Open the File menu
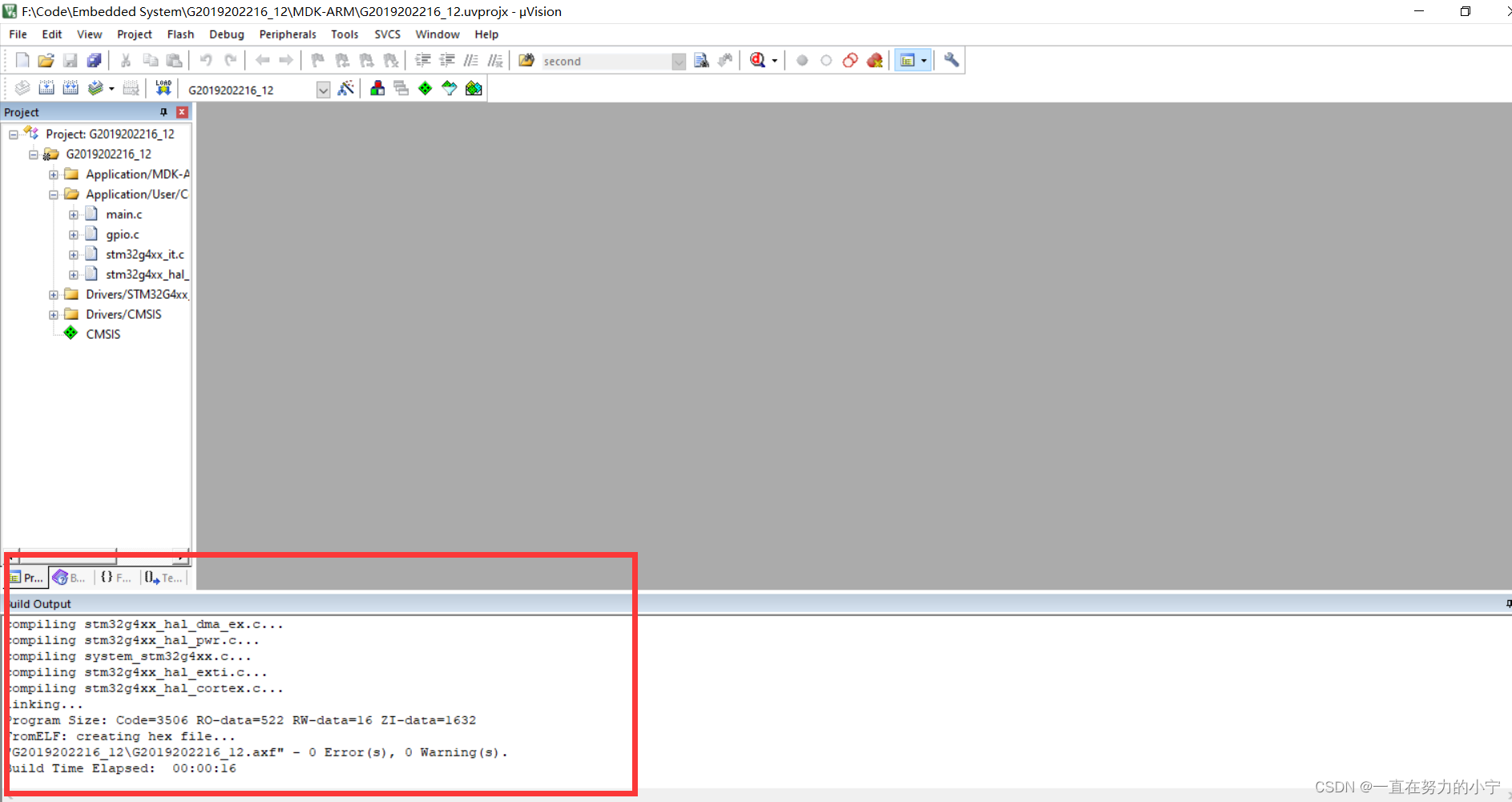Viewport: 1512px width, 802px height. click(x=18, y=34)
